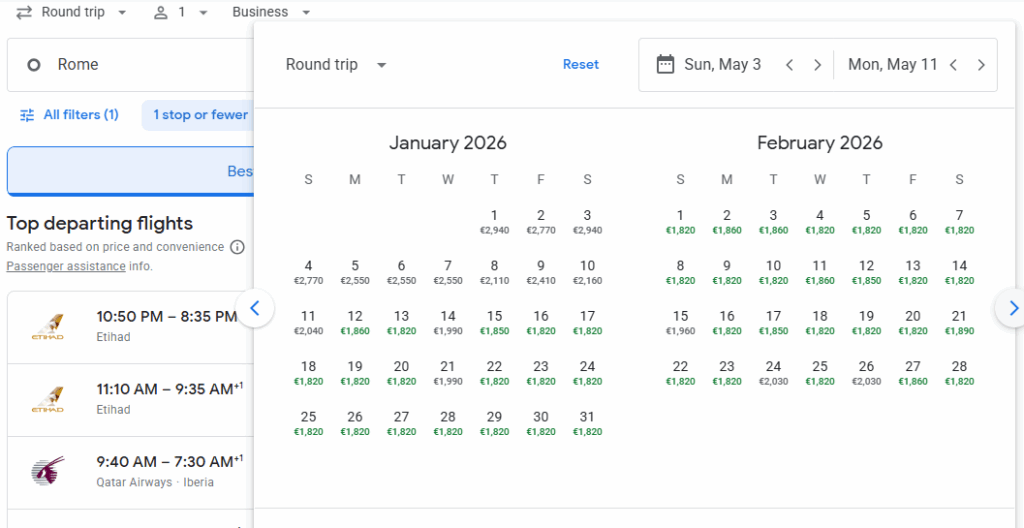Select January 15 priced at €1,850

coord(494,322)
